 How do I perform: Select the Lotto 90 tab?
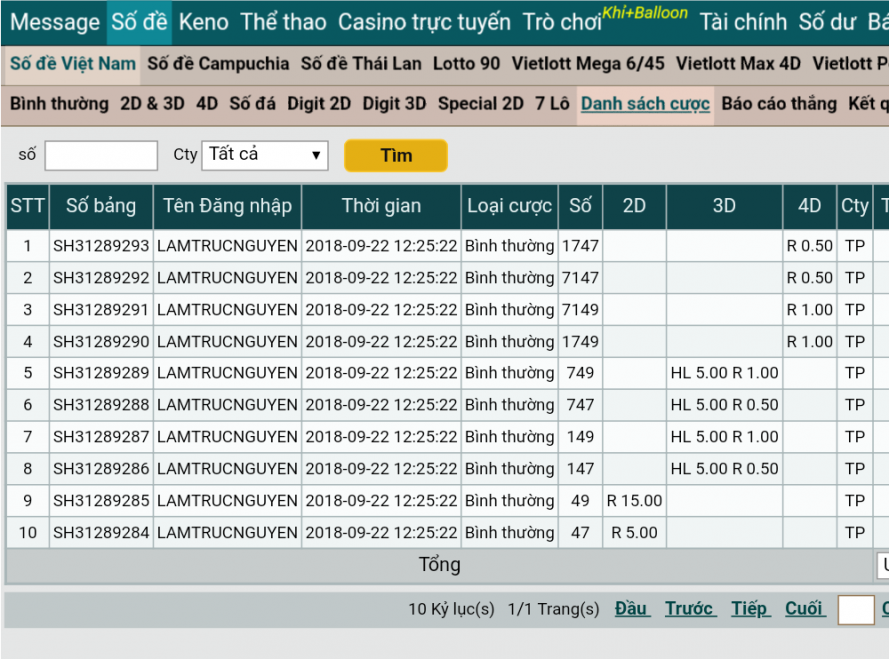[x=466, y=64]
